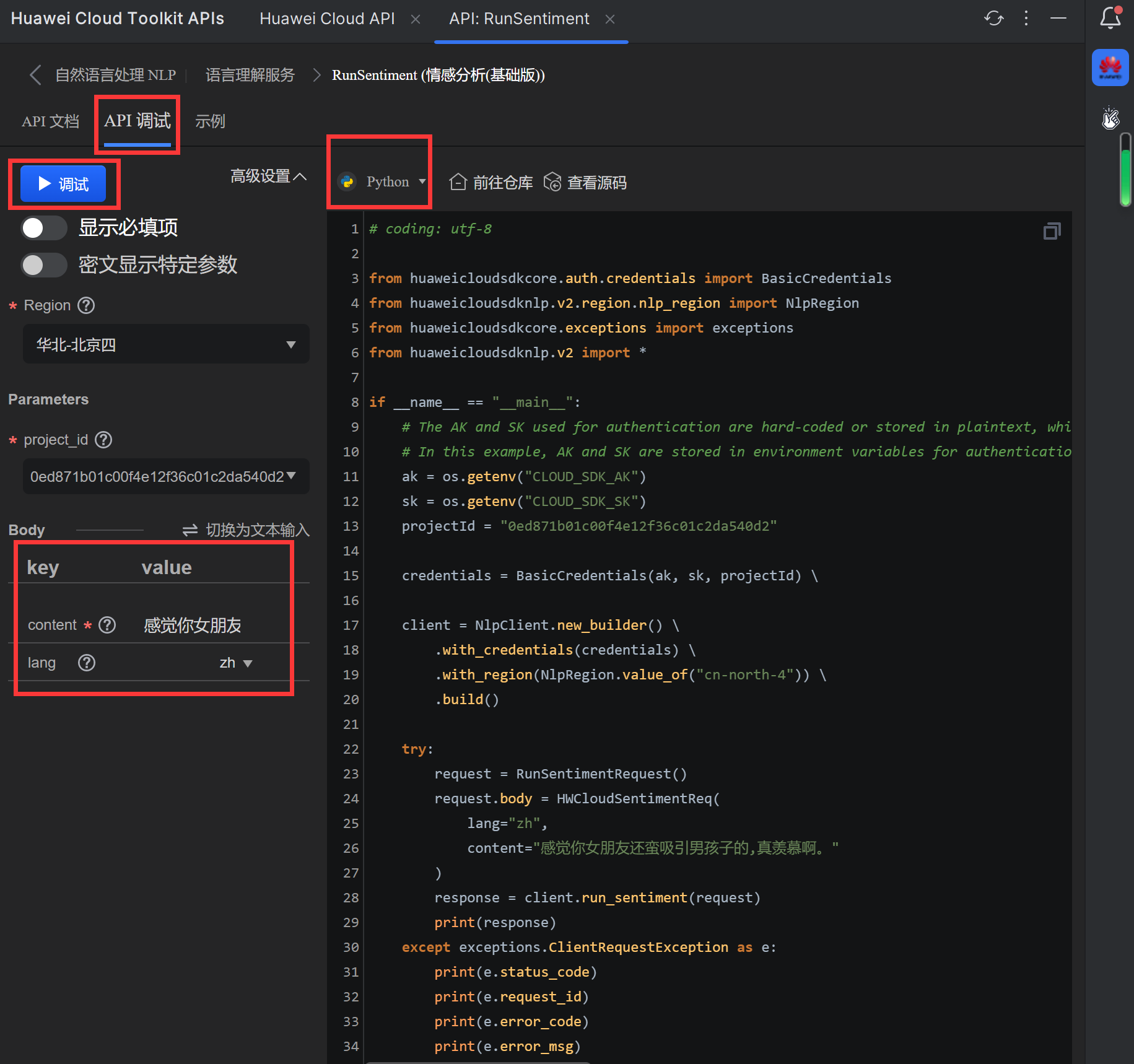Screen dimensions: 1134x1064
Task: Copy the code with the copy icon
Action: [x=1052, y=232]
